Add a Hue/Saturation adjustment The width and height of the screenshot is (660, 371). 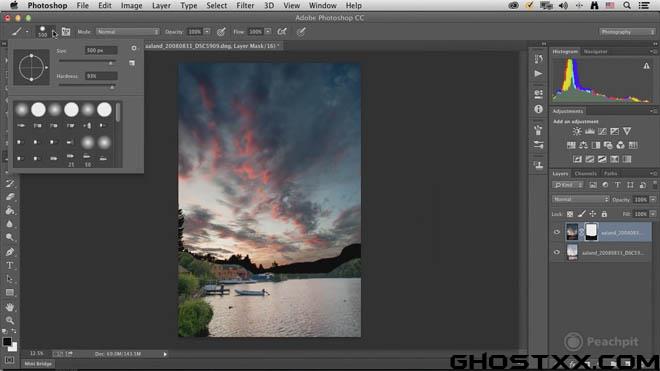[571, 145]
